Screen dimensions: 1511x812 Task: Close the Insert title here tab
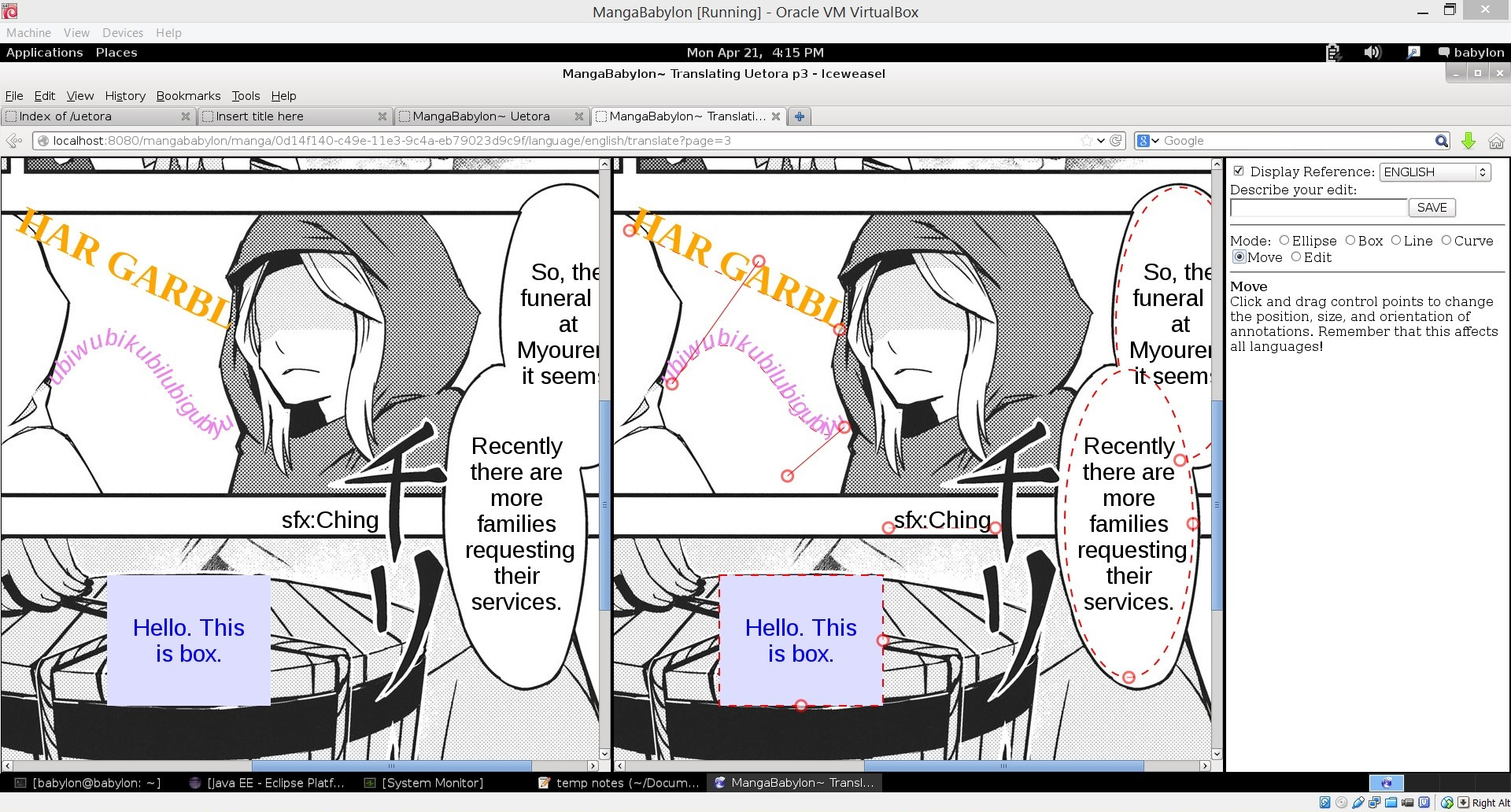click(x=382, y=116)
